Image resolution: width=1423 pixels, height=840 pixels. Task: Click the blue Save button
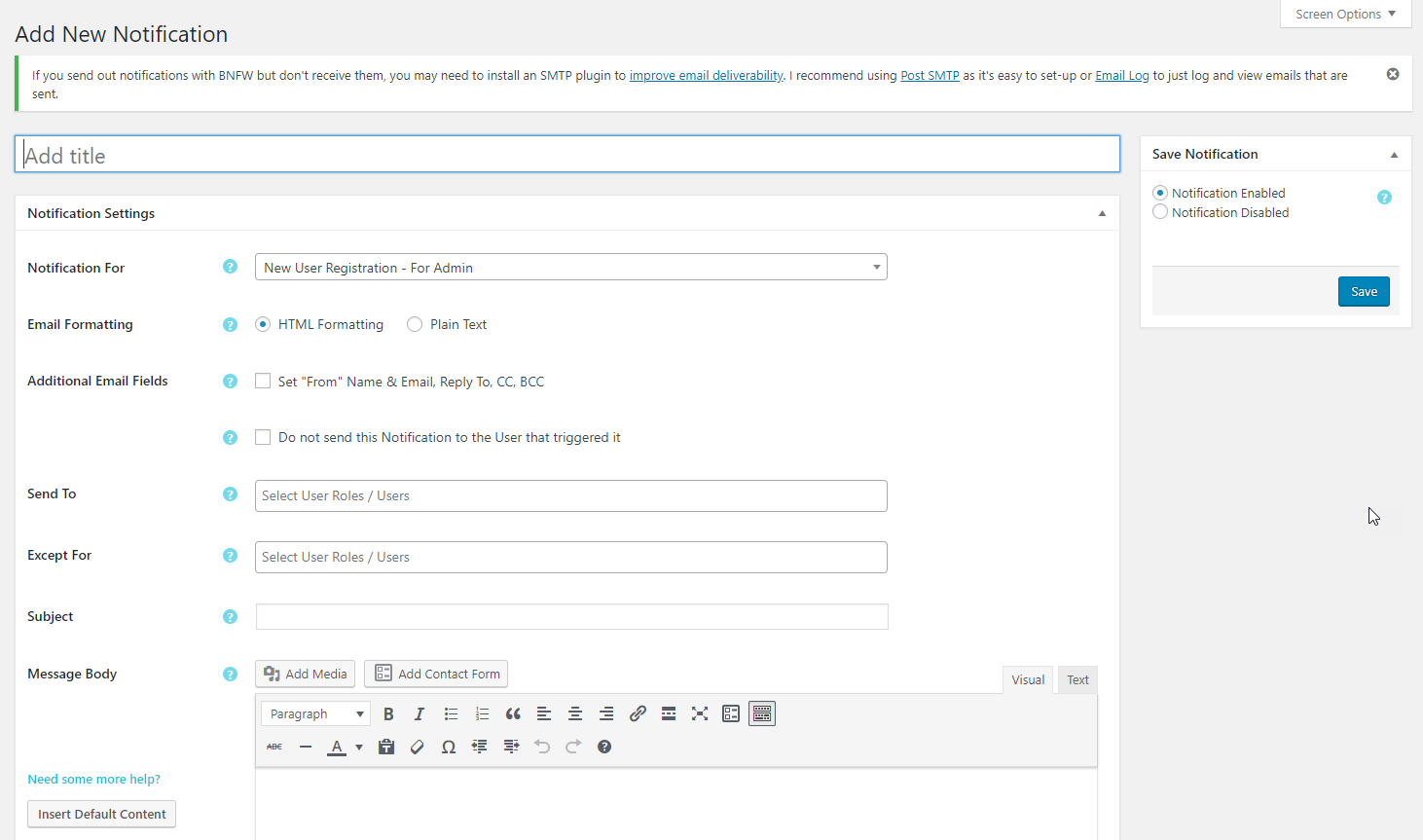click(1364, 292)
